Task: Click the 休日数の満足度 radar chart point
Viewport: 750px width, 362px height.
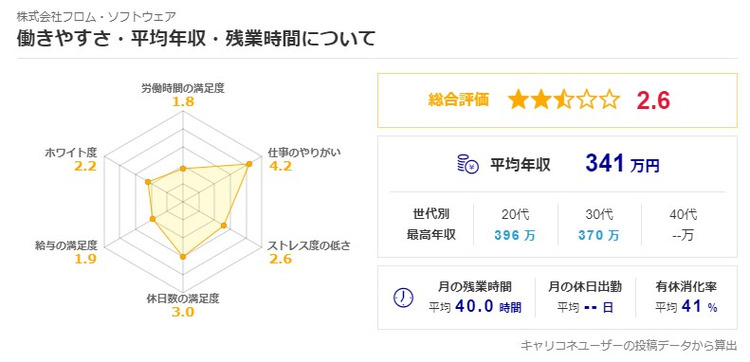Action: (x=183, y=257)
